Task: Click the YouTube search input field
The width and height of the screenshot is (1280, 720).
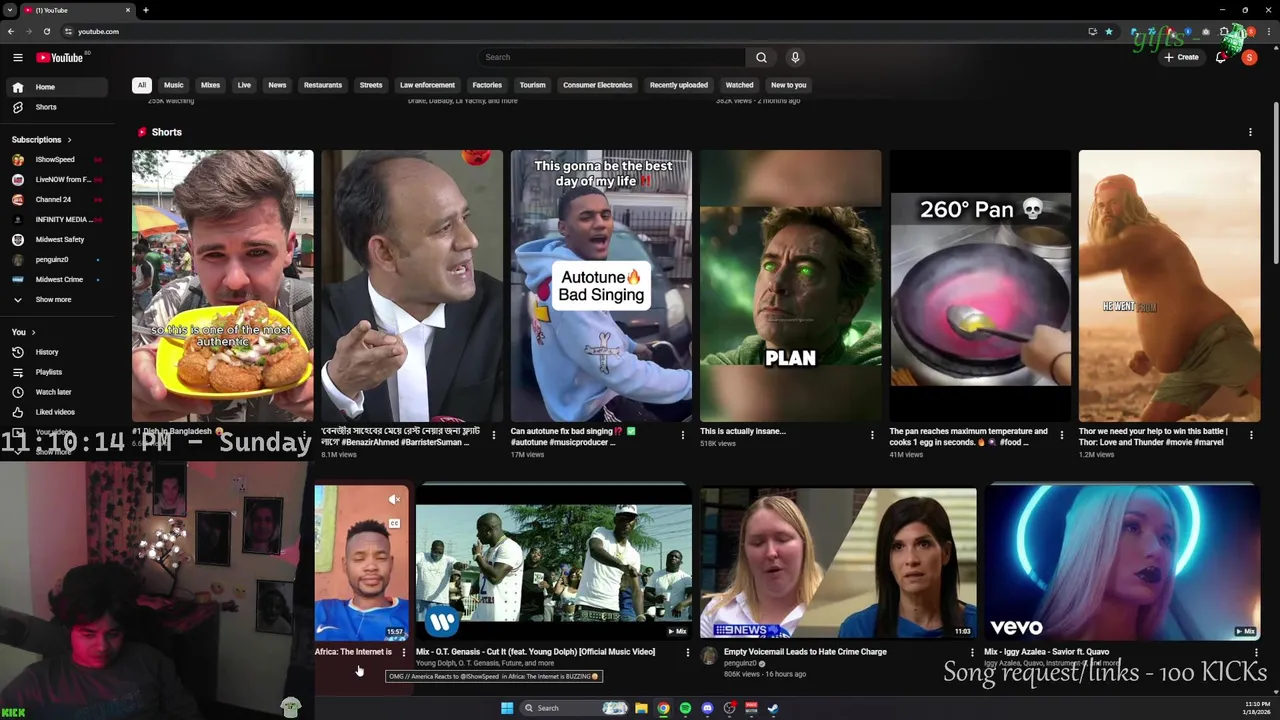Action: pyautogui.click(x=611, y=57)
